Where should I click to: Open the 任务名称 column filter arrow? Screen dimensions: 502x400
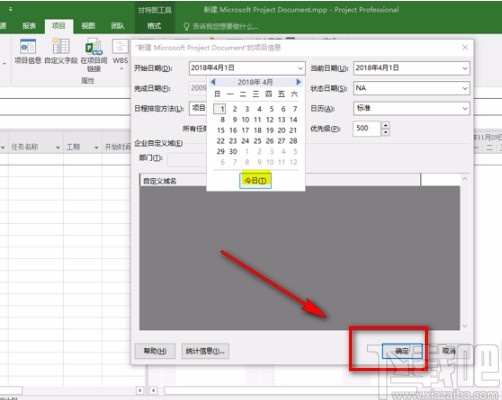[x=58, y=147]
